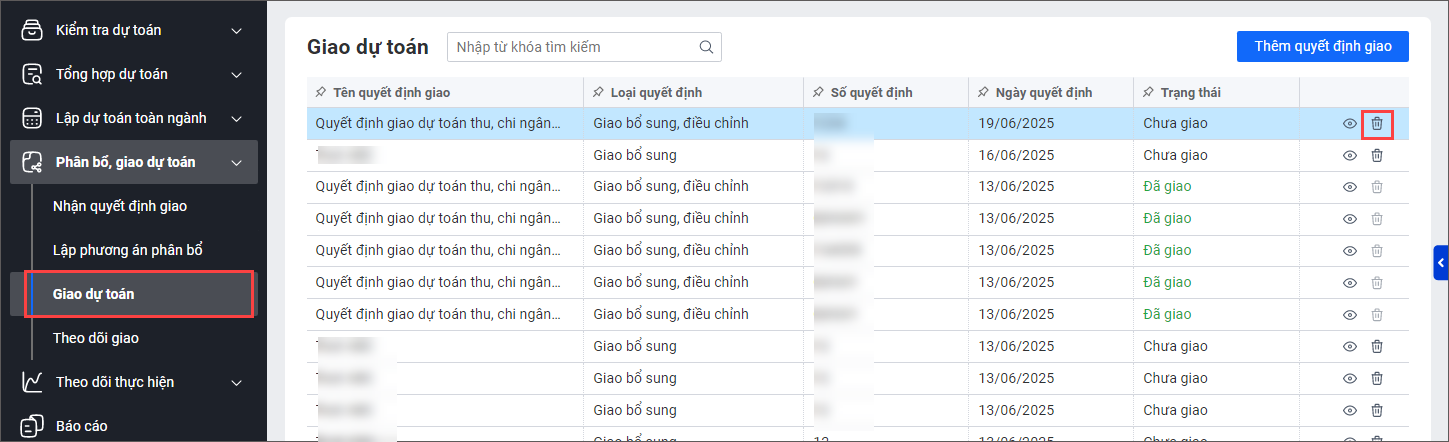Screen dimensions: 1449x442
Task: Expand the Theo dõi thực hiện chevron
Action: 237,382
